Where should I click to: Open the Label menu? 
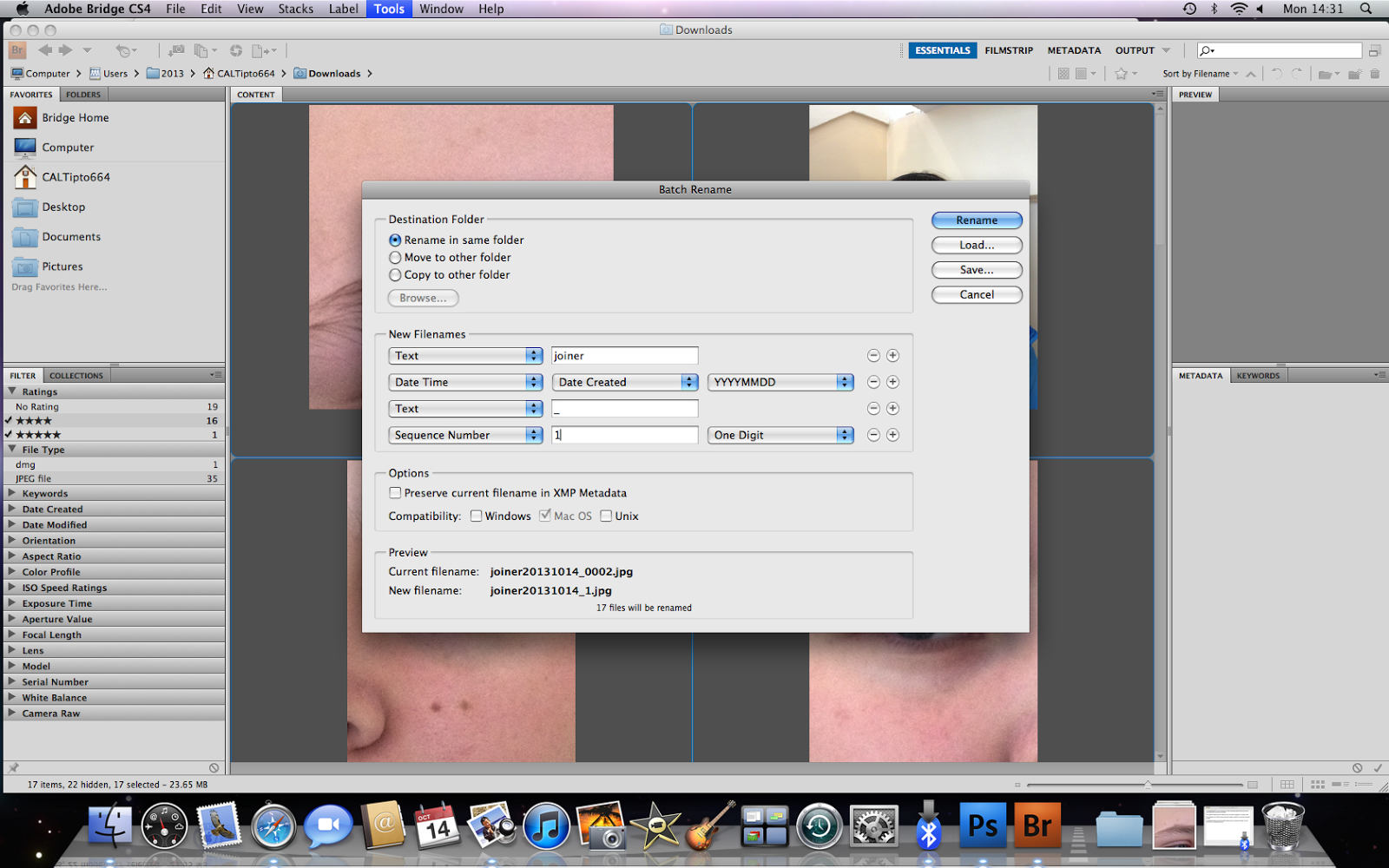[x=343, y=9]
